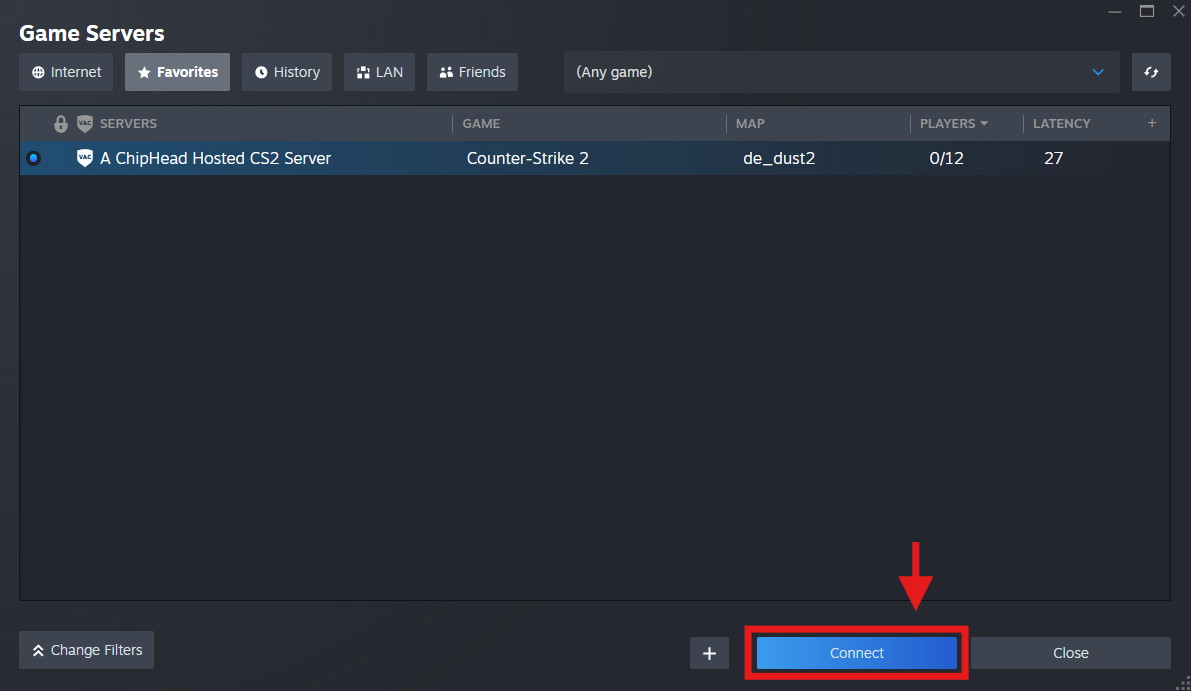Add a column via header plus icon
Image resolution: width=1191 pixels, height=691 pixels.
[1152, 123]
